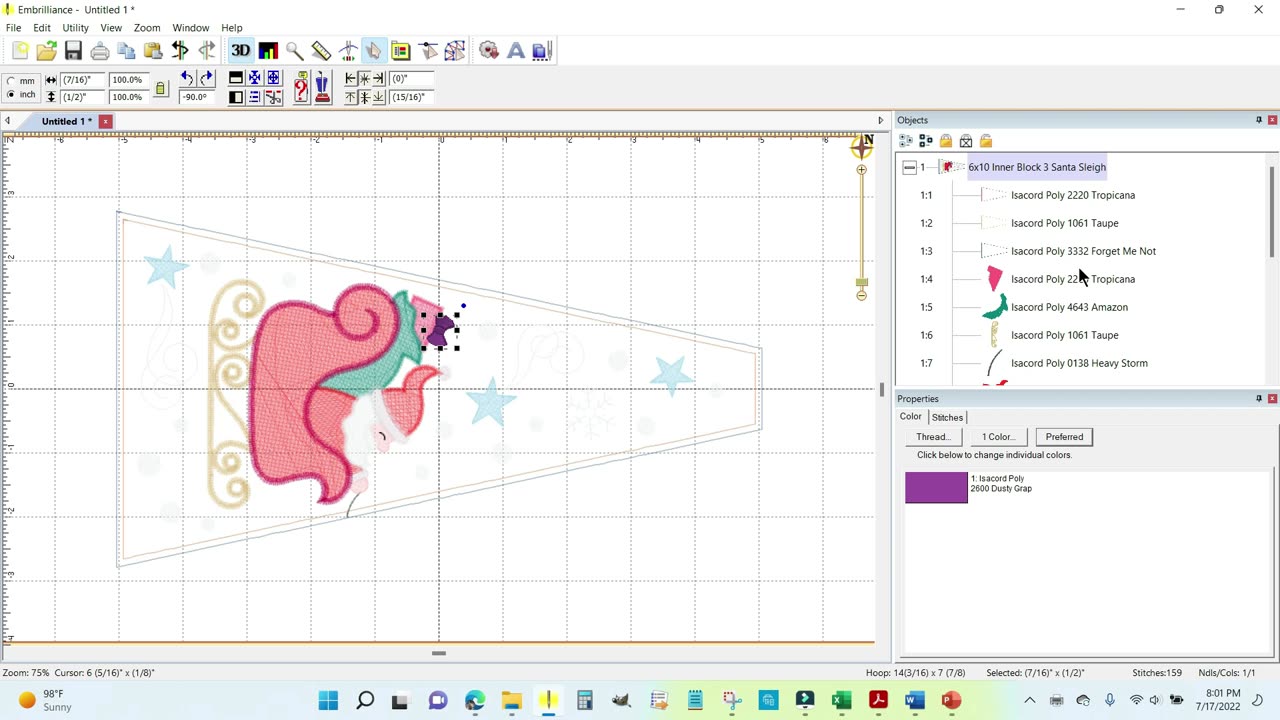Open Windows Start menu on taskbar
The height and width of the screenshot is (720, 1280).
click(328, 700)
